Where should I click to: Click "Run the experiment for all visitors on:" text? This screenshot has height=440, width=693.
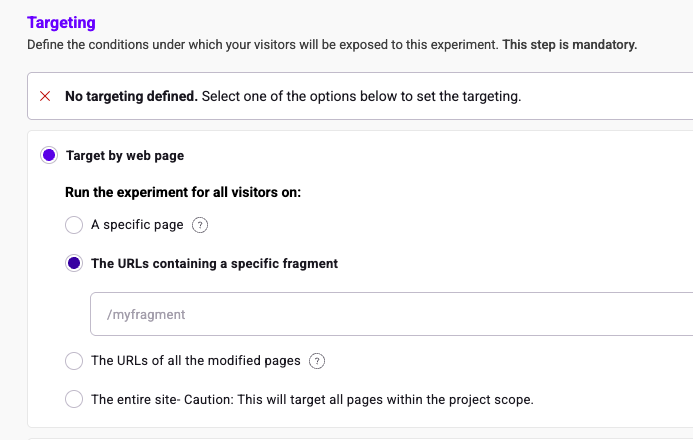pyautogui.click(x=183, y=192)
